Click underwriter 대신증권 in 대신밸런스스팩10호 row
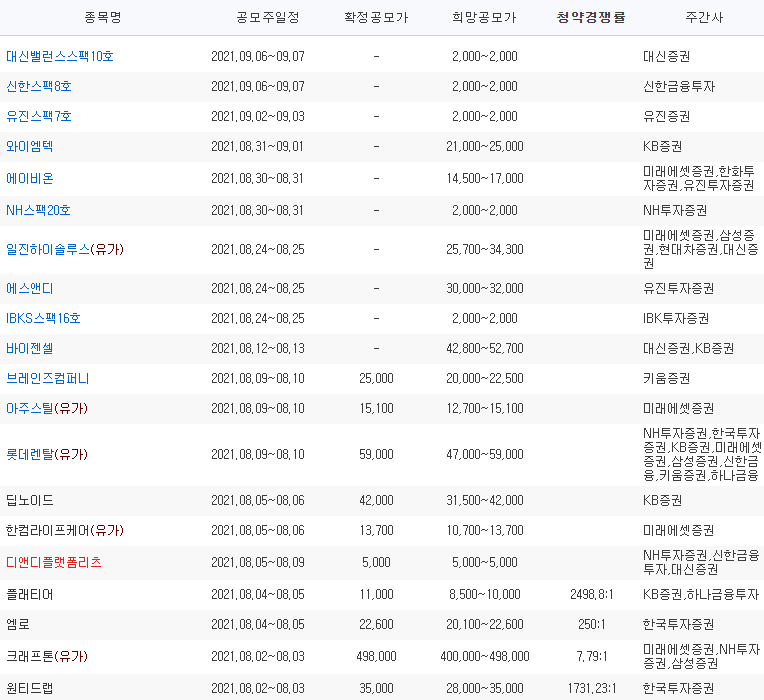Image resolution: width=764 pixels, height=700 pixels. [667, 57]
